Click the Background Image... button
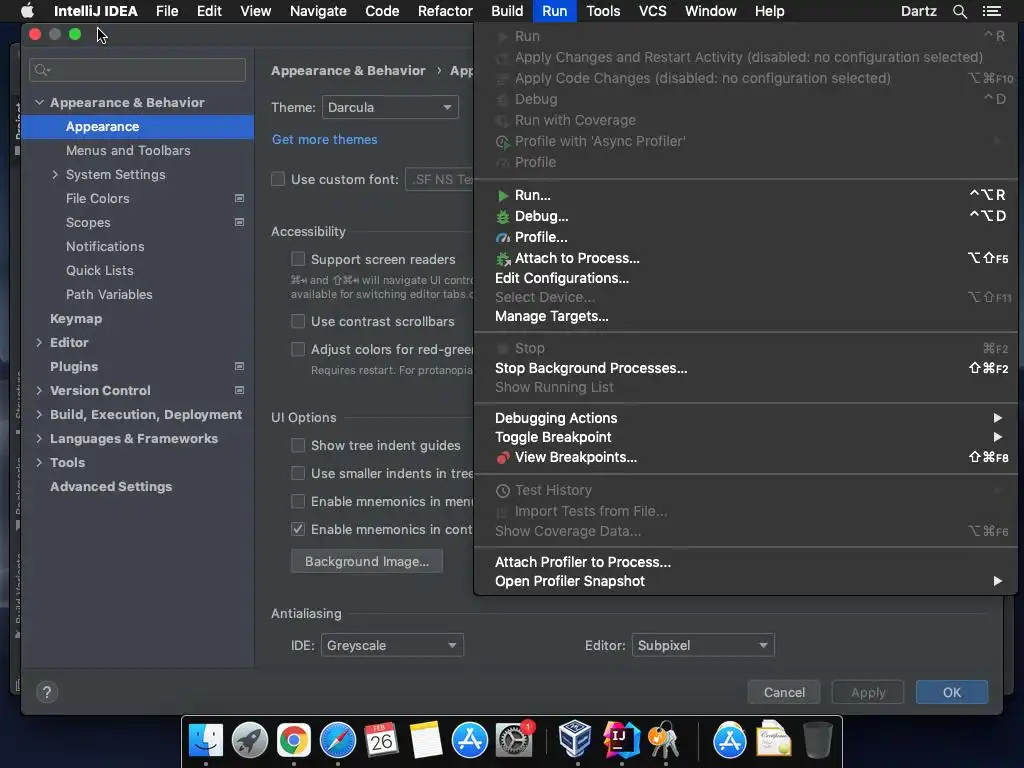1024x768 pixels. coord(366,562)
